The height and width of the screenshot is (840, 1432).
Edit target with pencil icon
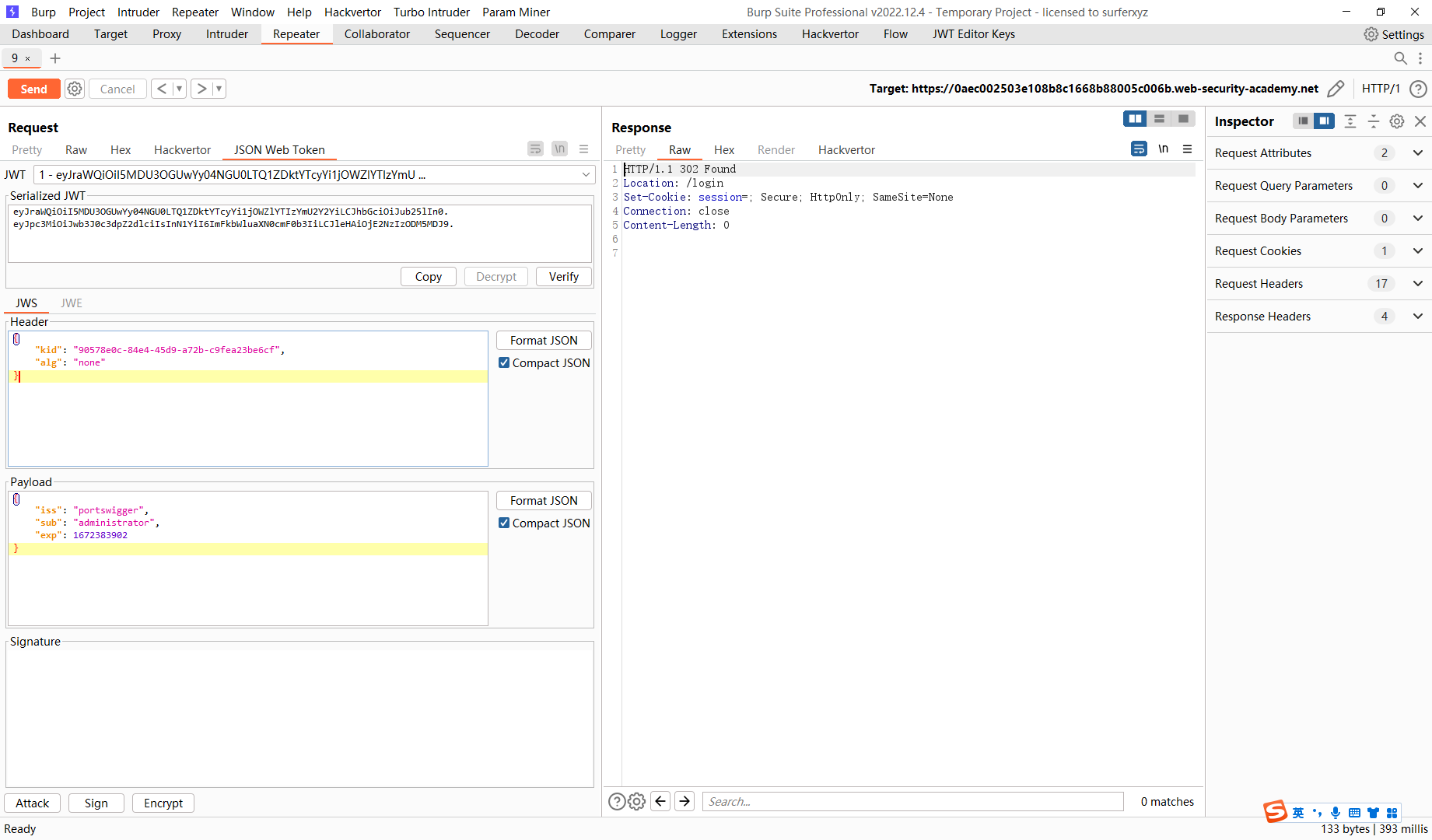click(x=1336, y=89)
